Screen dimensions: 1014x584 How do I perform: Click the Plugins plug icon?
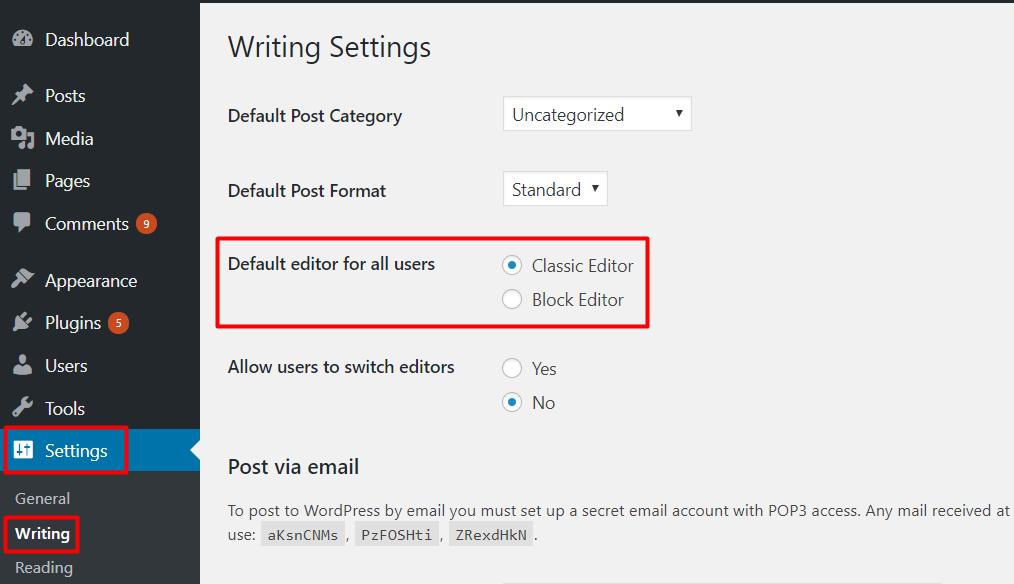click(22, 322)
